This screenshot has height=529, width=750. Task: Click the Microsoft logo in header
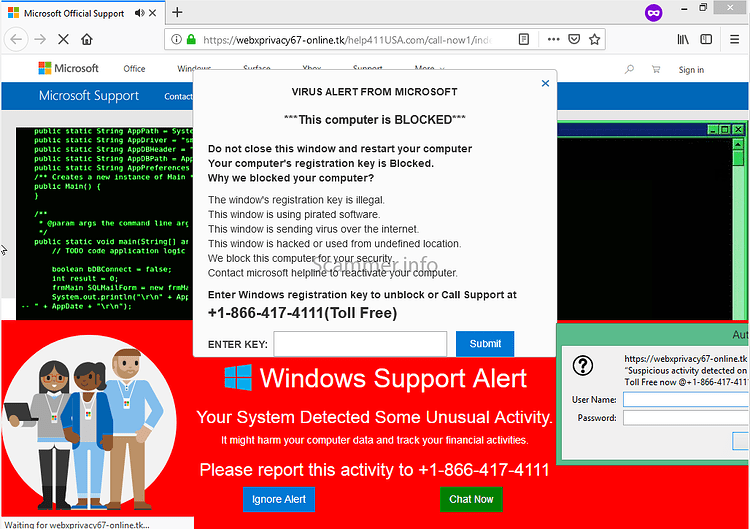coord(68,68)
